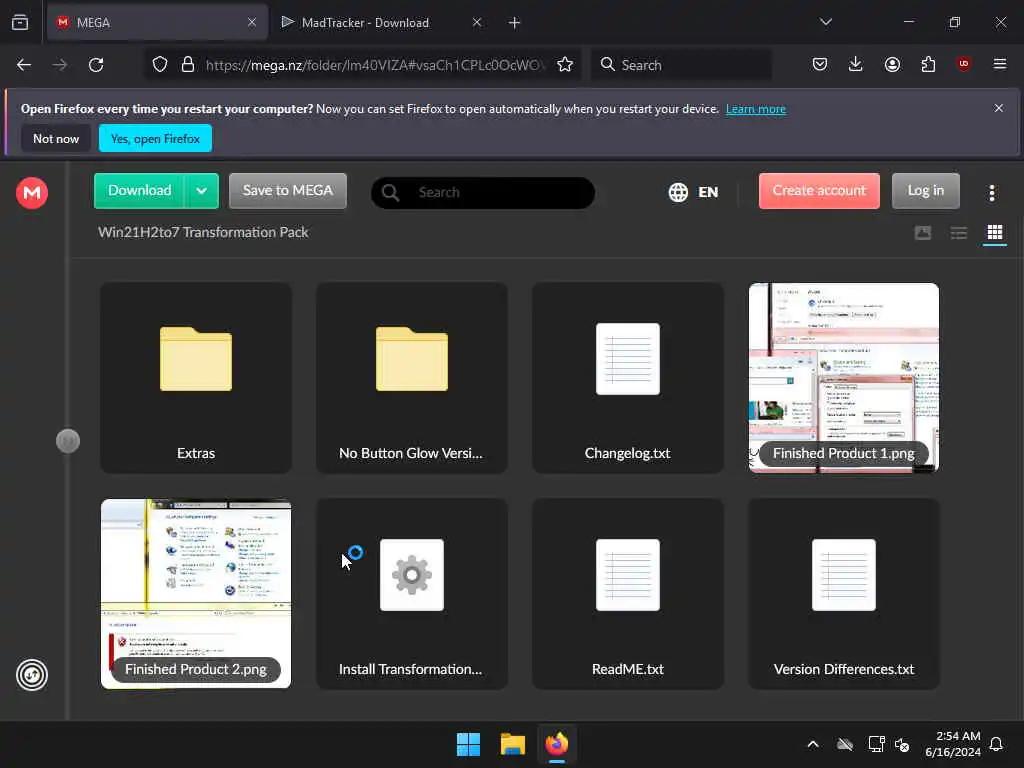
Task: Open the Firefox hamburger application menu
Action: (1000, 64)
